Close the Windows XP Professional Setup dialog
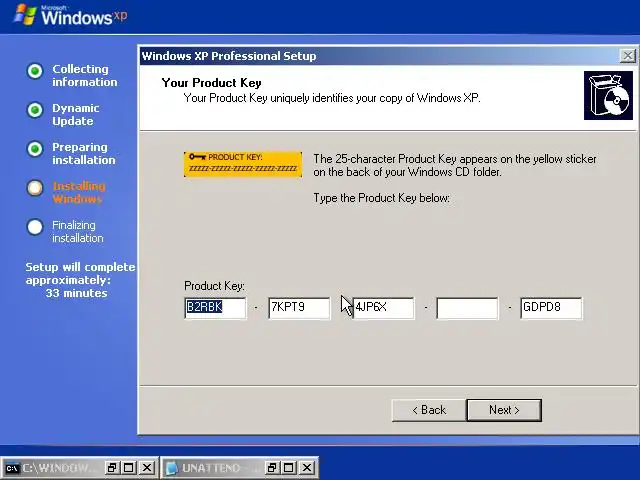The image size is (640, 480). tap(628, 56)
